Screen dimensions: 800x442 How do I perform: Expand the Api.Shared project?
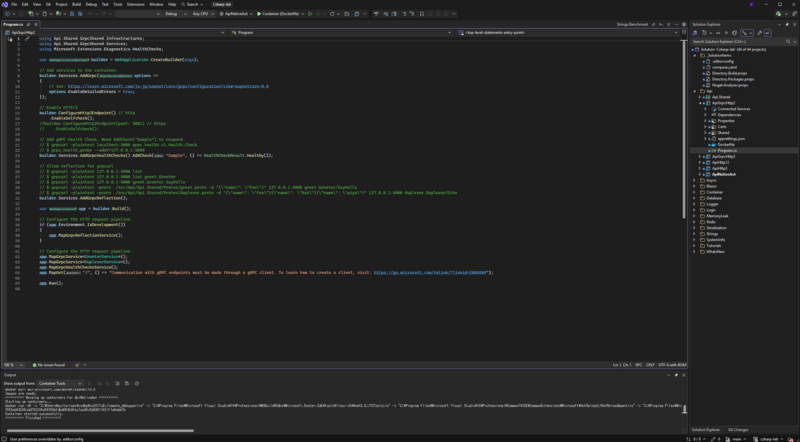700,97
